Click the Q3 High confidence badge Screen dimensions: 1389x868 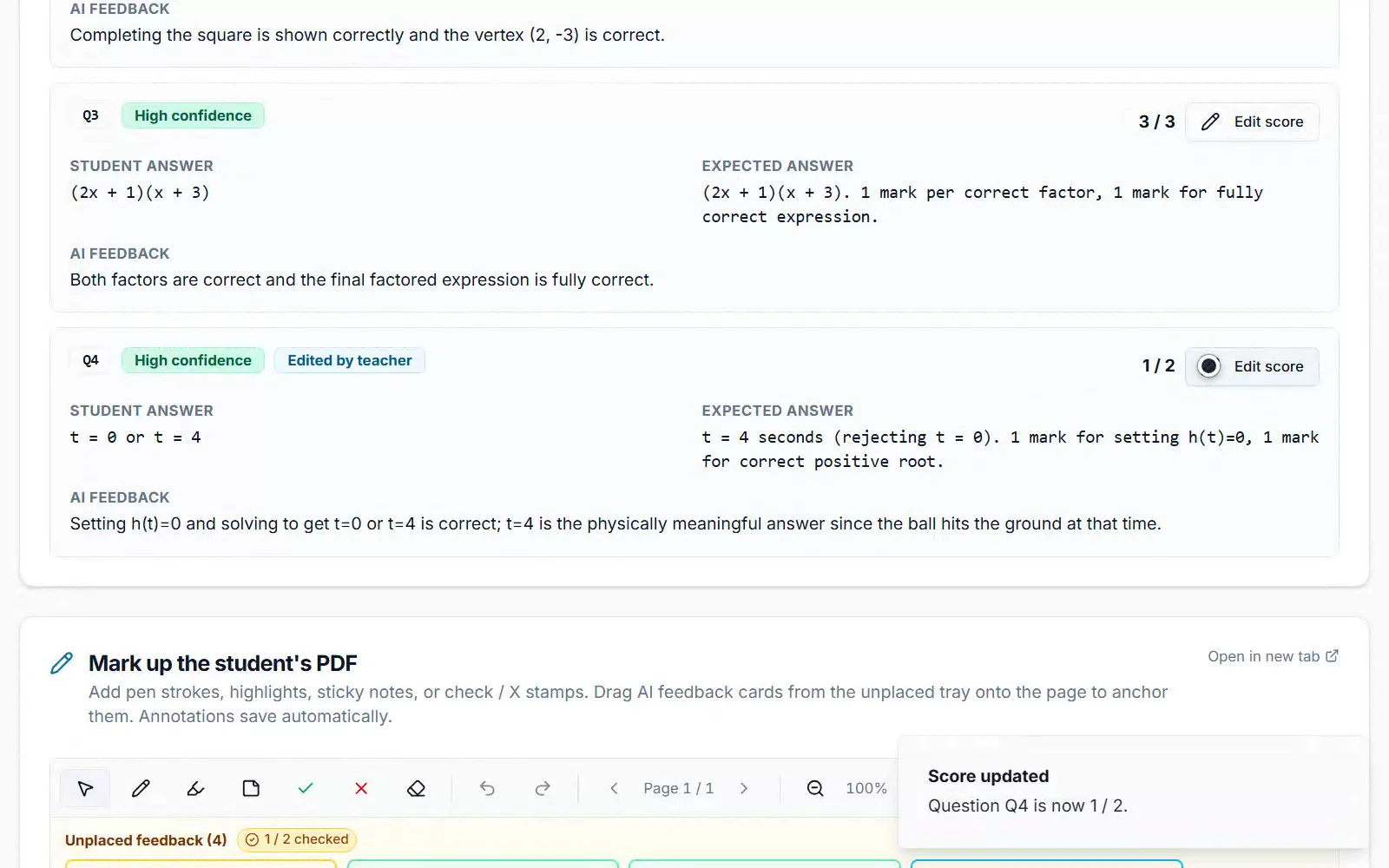click(x=193, y=115)
